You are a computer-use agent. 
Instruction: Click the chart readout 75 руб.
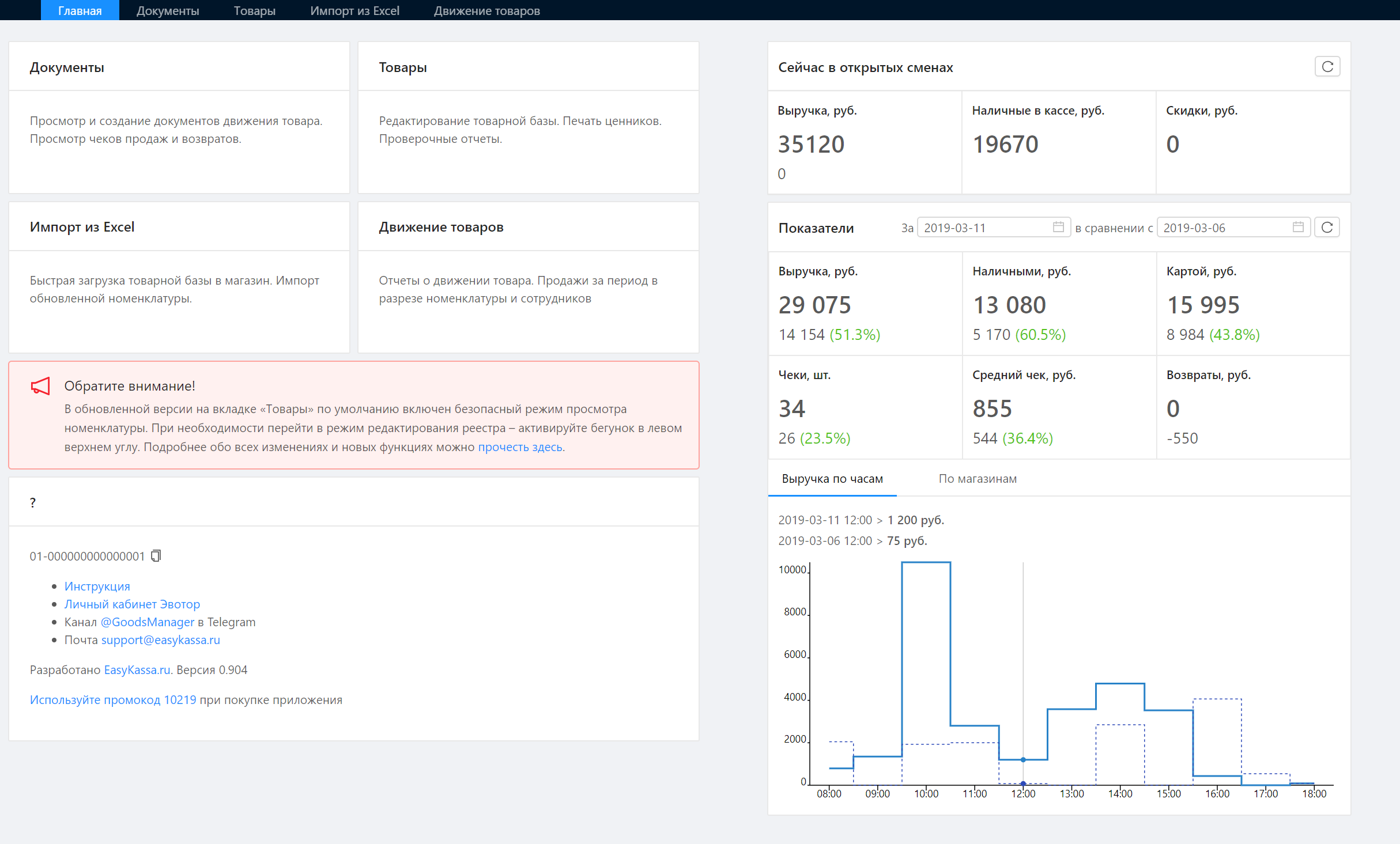point(907,541)
